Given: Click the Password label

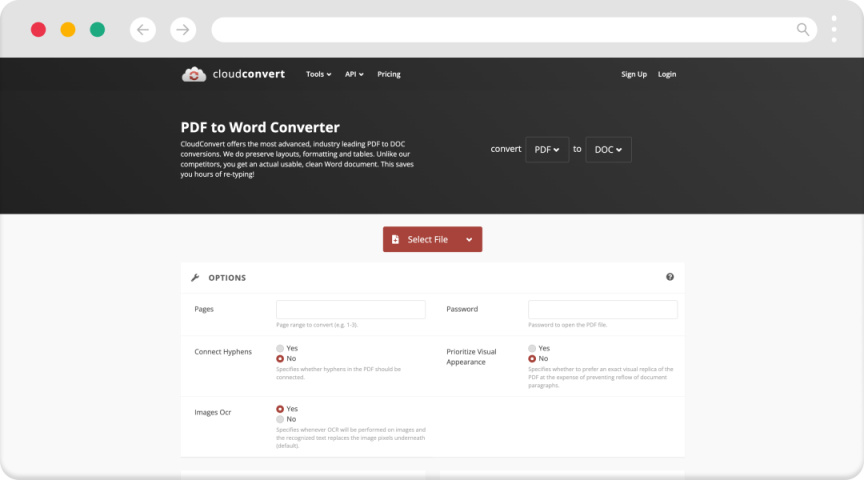Looking at the screenshot, I should pos(462,309).
